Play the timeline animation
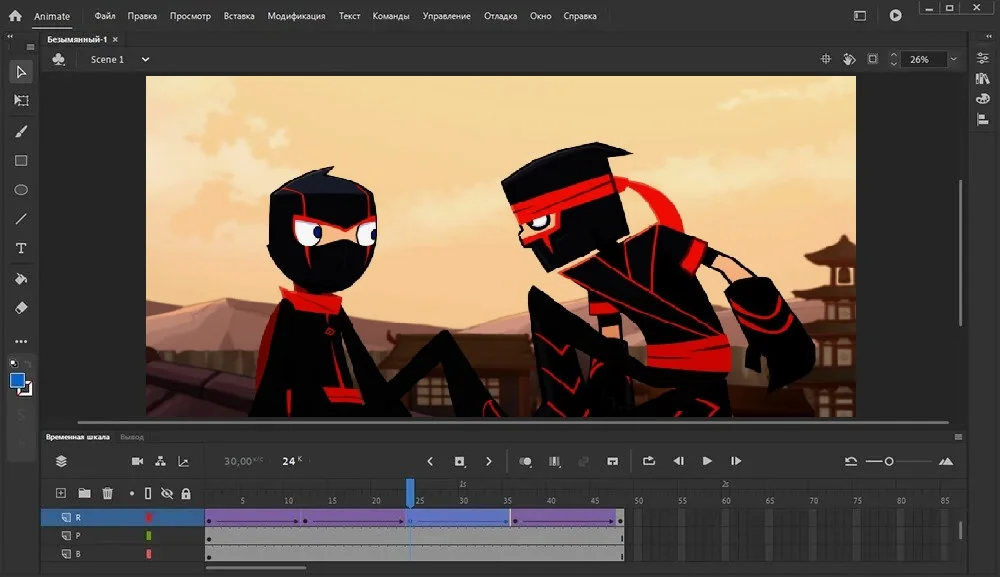1000x577 pixels. [707, 461]
